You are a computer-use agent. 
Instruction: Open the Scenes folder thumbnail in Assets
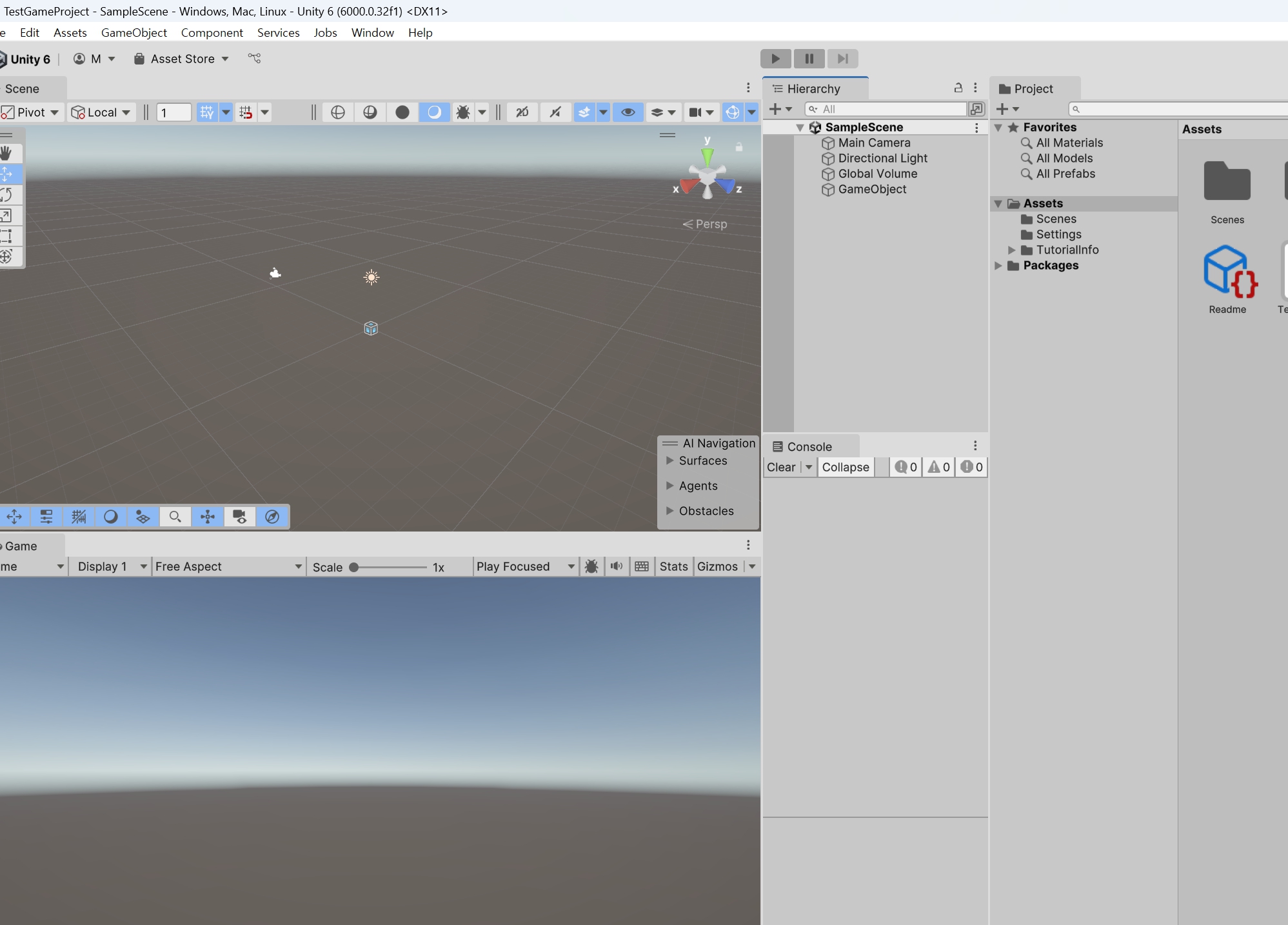[1227, 181]
